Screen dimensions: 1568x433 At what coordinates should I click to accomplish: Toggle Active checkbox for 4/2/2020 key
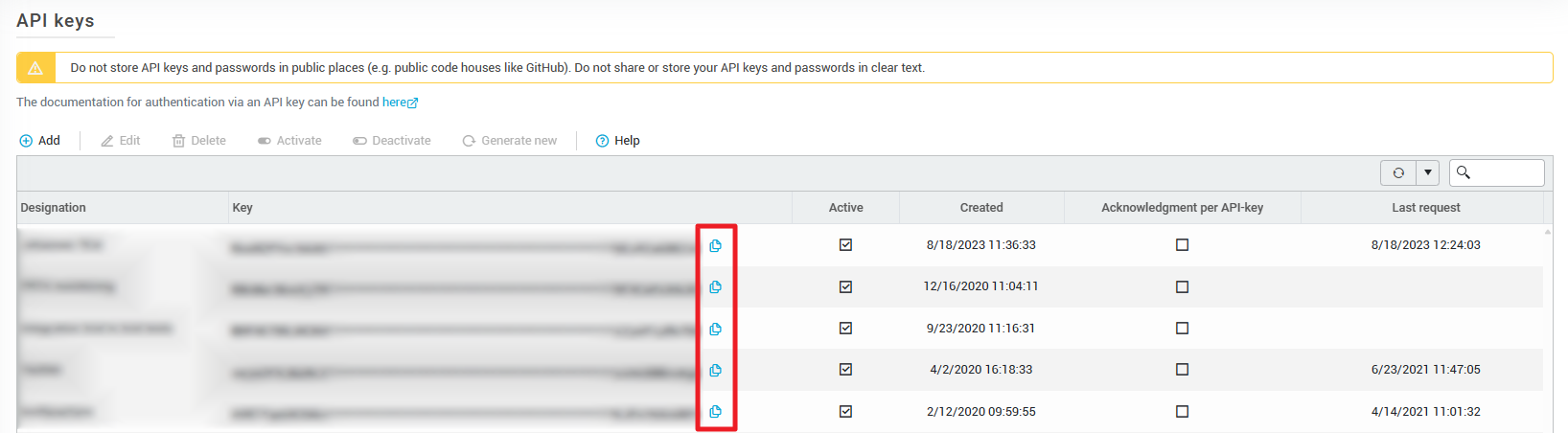click(x=845, y=370)
